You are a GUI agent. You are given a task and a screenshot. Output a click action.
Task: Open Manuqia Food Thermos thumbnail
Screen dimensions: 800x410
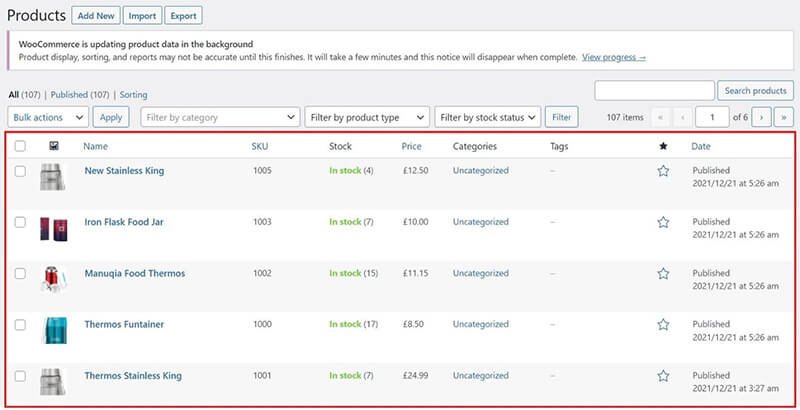coord(53,279)
